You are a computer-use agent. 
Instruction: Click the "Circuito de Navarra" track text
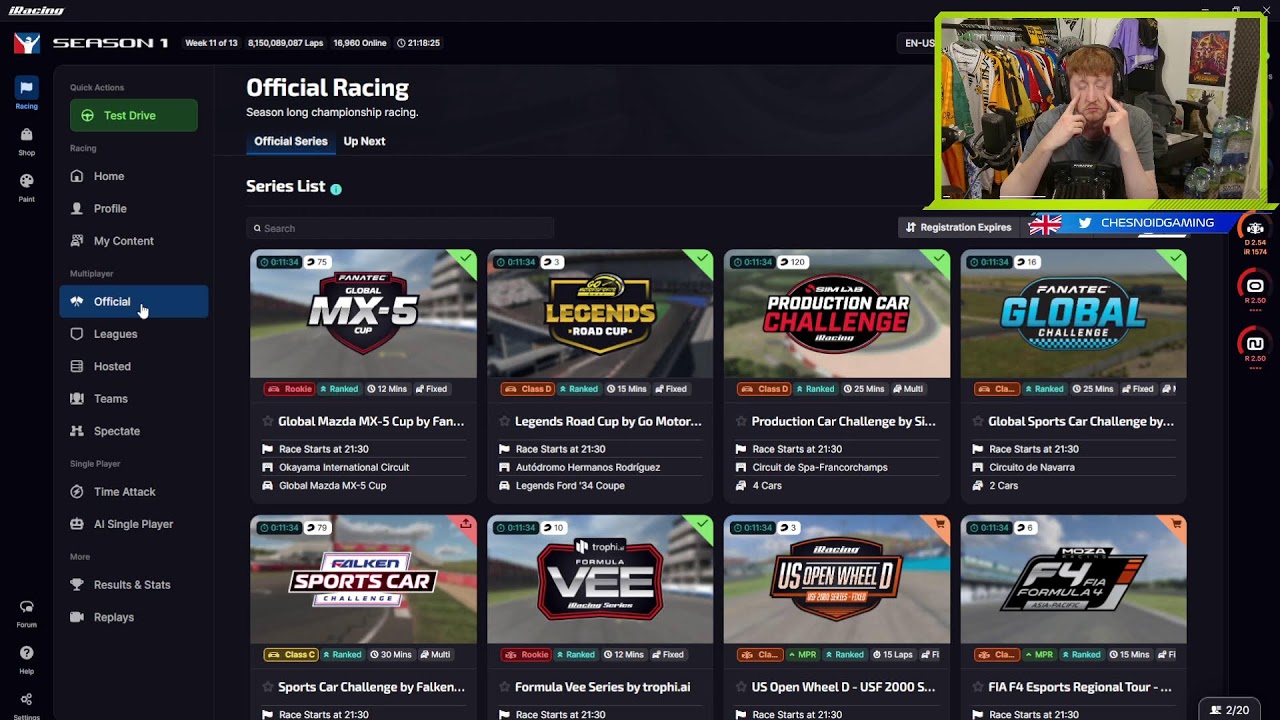(1032, 467)
